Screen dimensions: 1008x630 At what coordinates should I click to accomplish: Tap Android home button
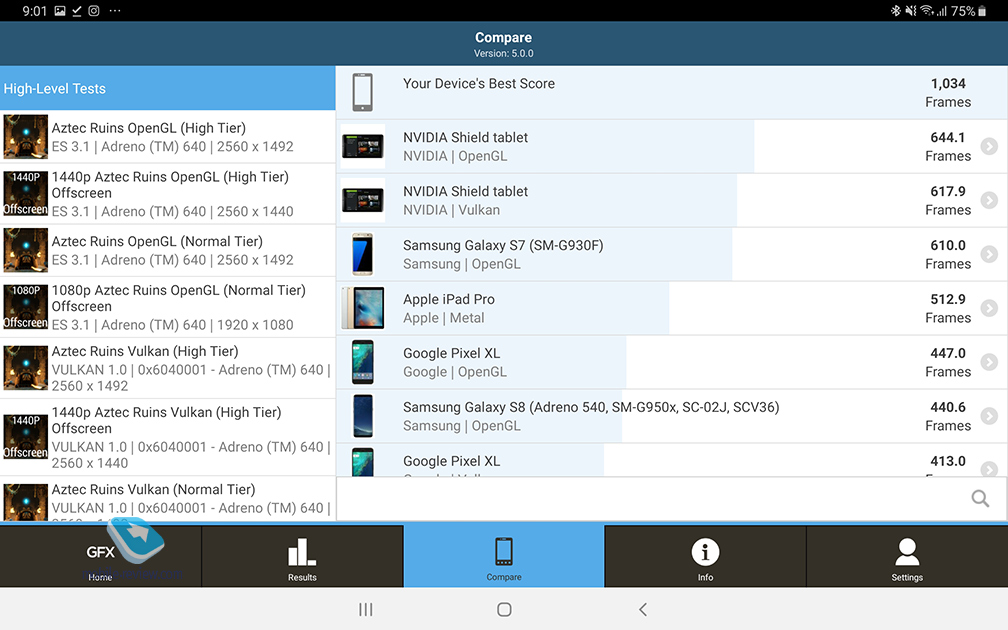(505, 609)
